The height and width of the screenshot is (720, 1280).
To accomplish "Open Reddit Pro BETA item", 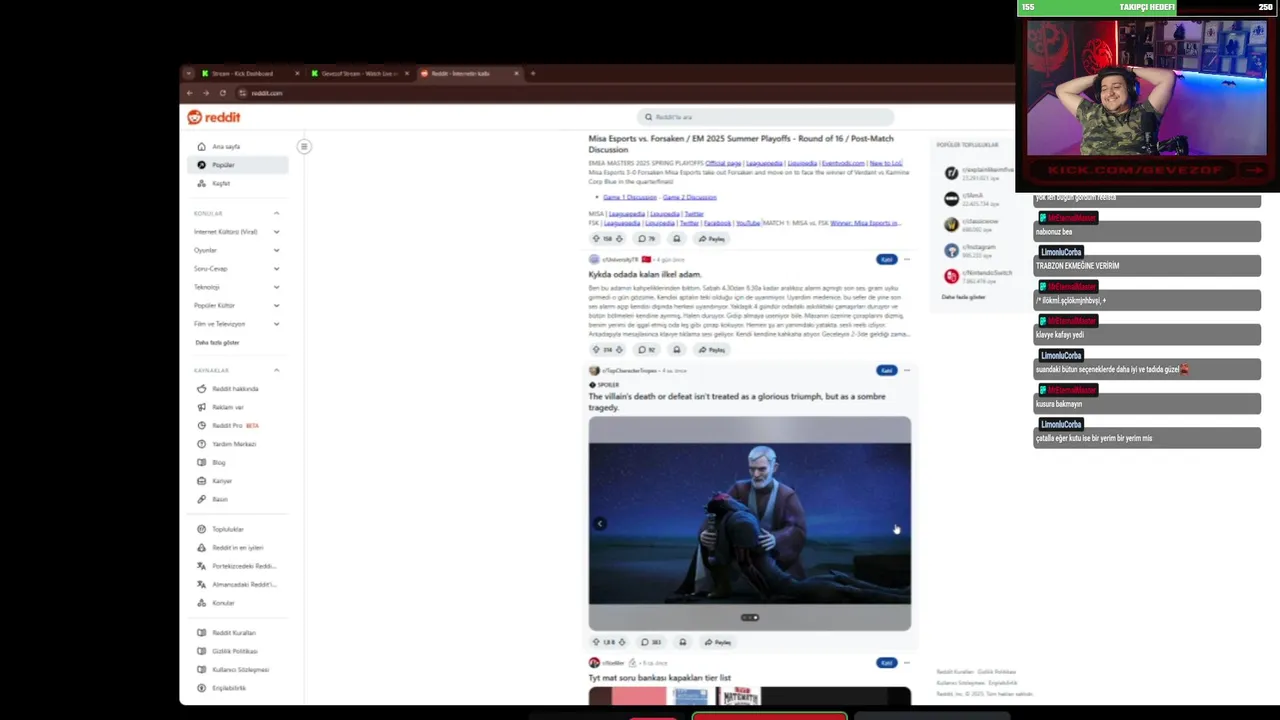I will [x=237, y=426].
